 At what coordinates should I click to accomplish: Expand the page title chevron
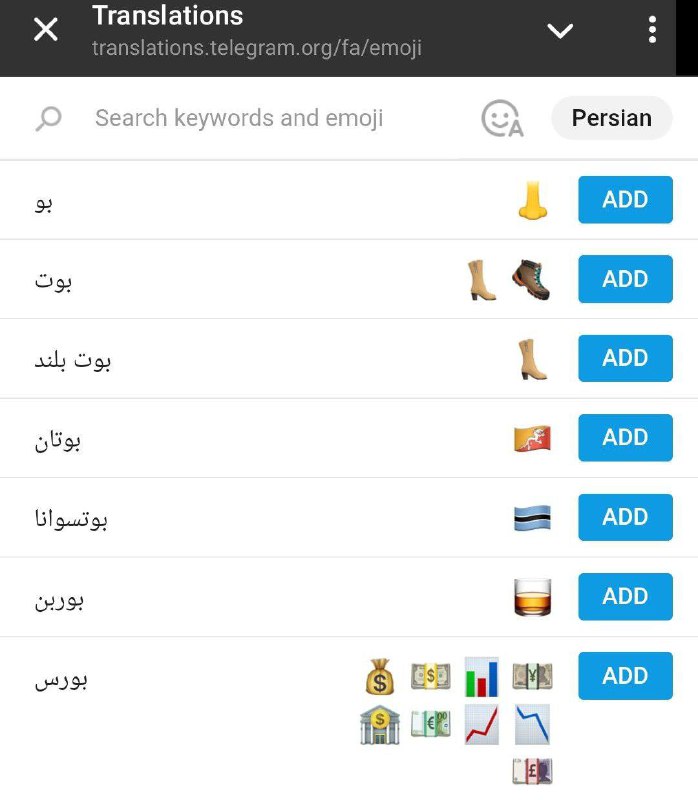pos(560,31)
